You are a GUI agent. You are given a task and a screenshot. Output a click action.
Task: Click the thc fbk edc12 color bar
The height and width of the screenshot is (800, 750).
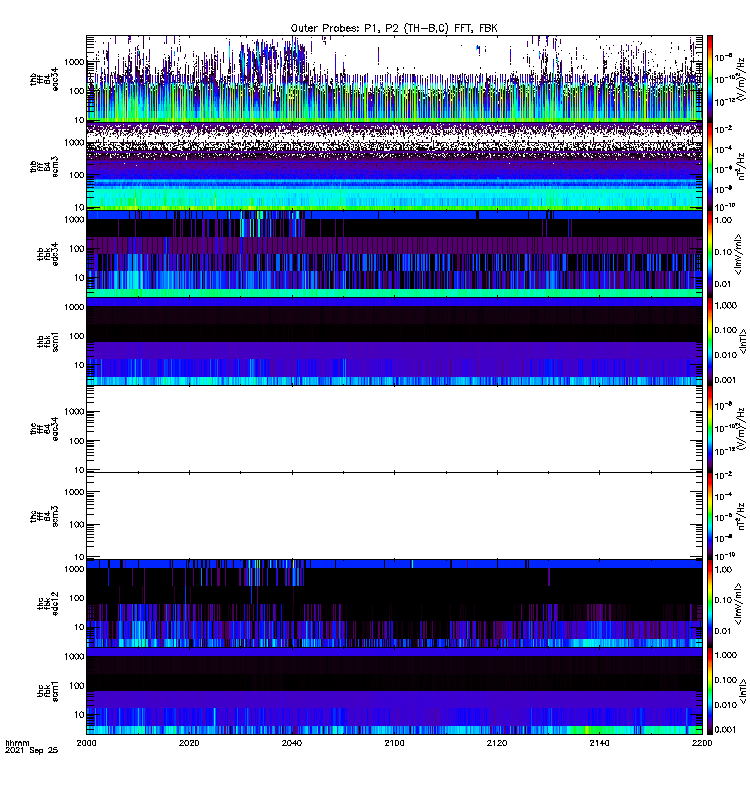coord(710,604)
